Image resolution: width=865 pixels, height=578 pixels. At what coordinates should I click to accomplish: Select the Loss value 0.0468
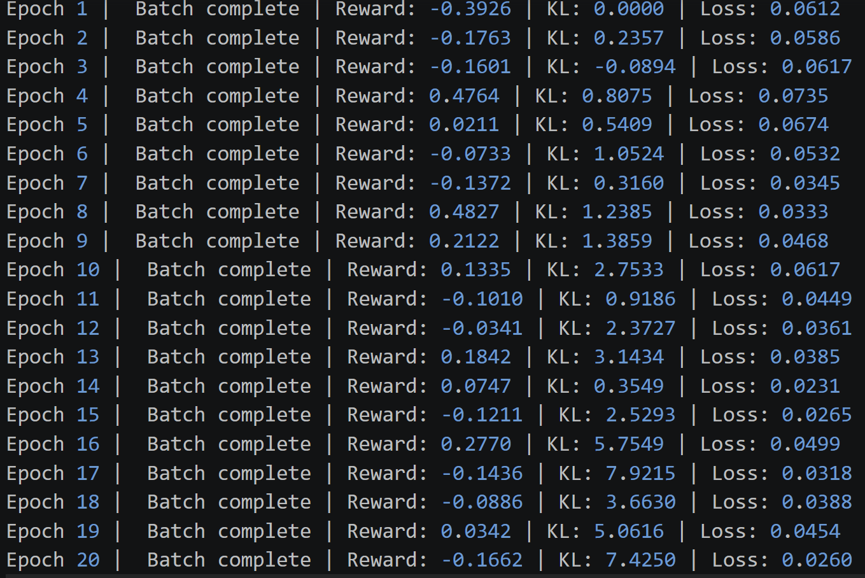tap(793, 241)
